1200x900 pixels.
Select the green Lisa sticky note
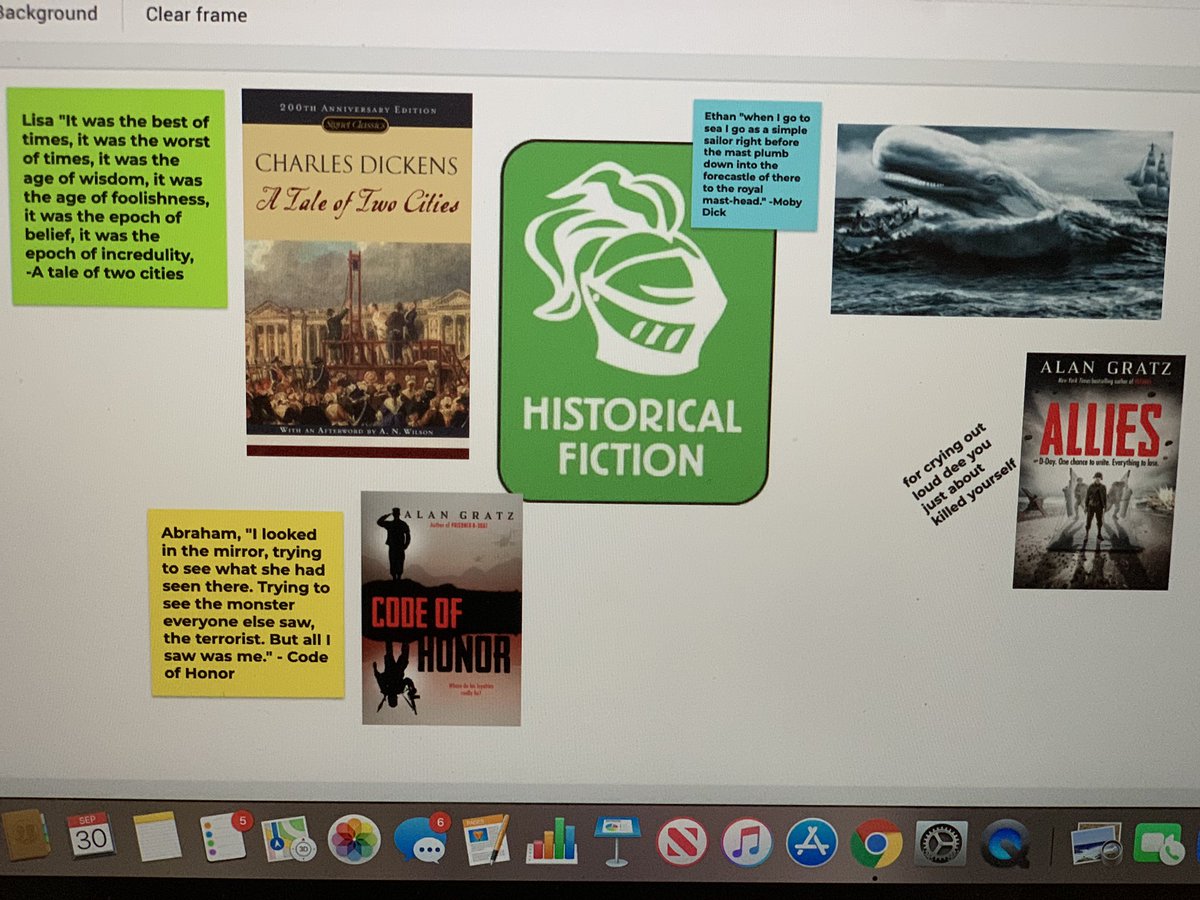[x=118, y=197]
